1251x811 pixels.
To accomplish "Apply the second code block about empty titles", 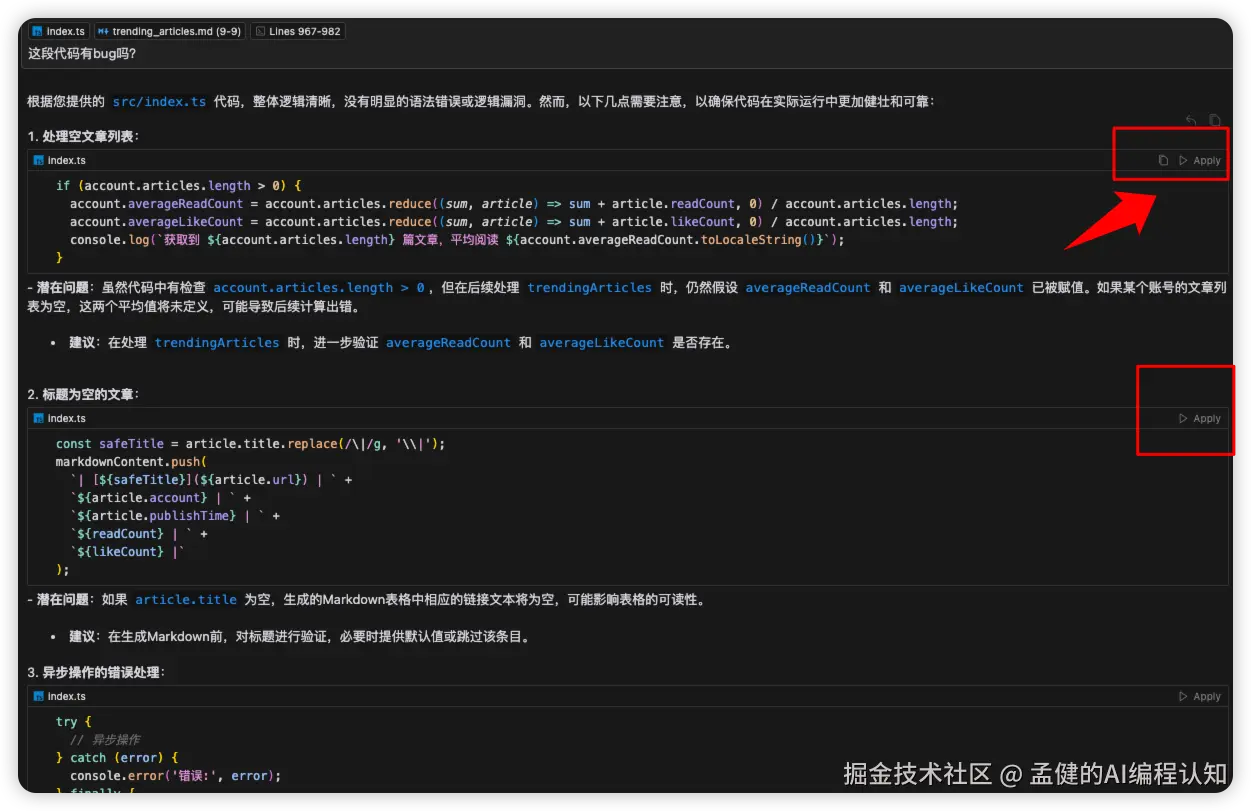I will tap(1200, 419).
